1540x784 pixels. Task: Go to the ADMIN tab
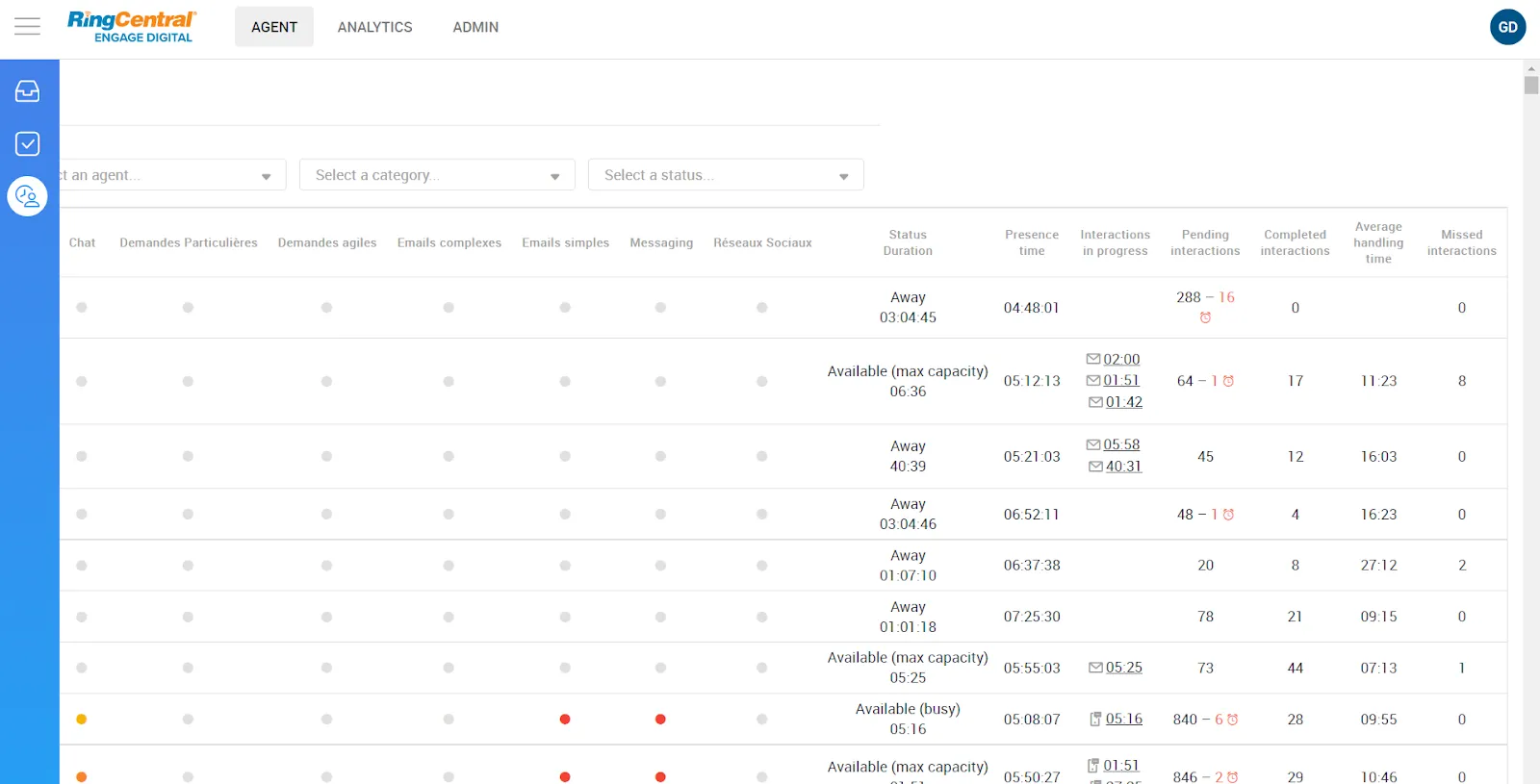click(x=475, y=27)
